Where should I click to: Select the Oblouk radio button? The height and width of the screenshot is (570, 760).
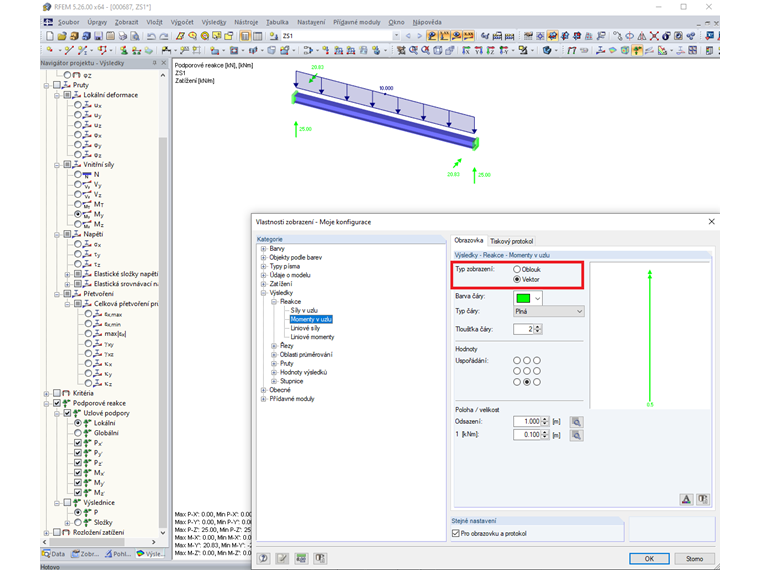517,269
